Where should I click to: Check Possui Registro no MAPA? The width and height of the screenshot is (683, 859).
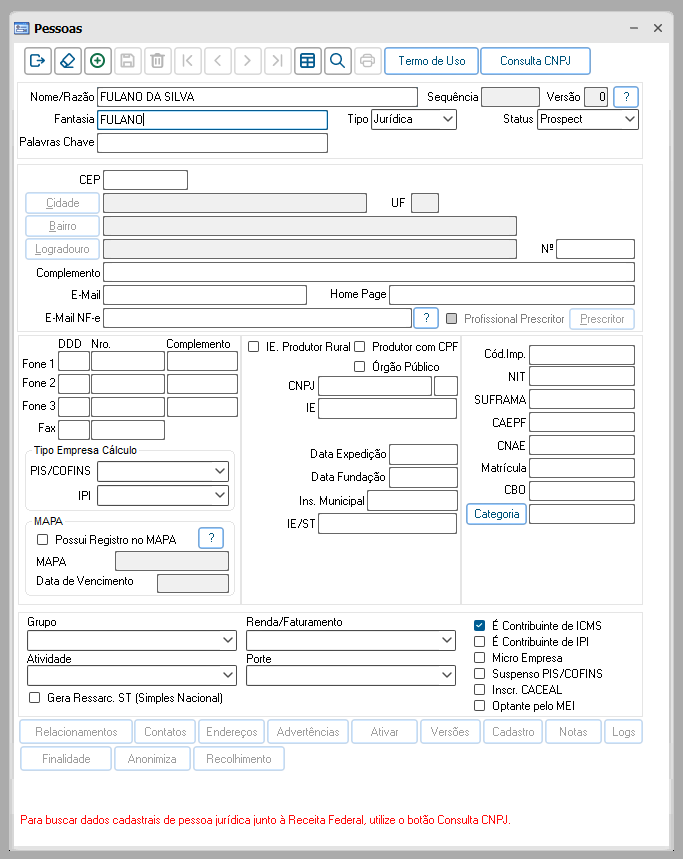click(x=42, y=540)
